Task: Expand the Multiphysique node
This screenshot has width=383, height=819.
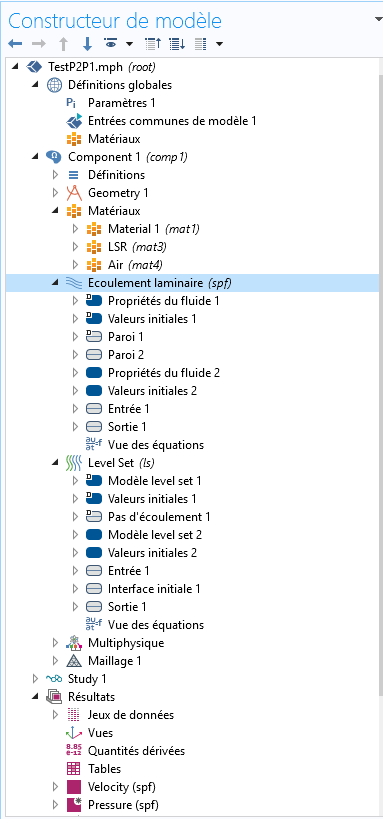Action: 55,643
